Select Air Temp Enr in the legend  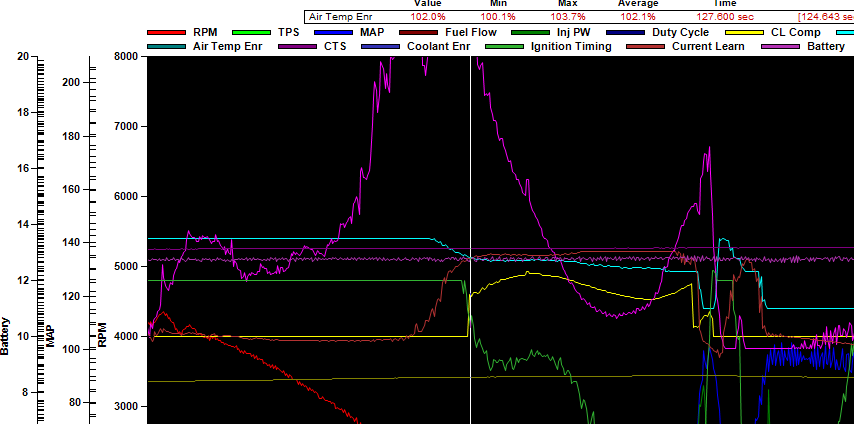pyautogui.click(x=228, y=47)
